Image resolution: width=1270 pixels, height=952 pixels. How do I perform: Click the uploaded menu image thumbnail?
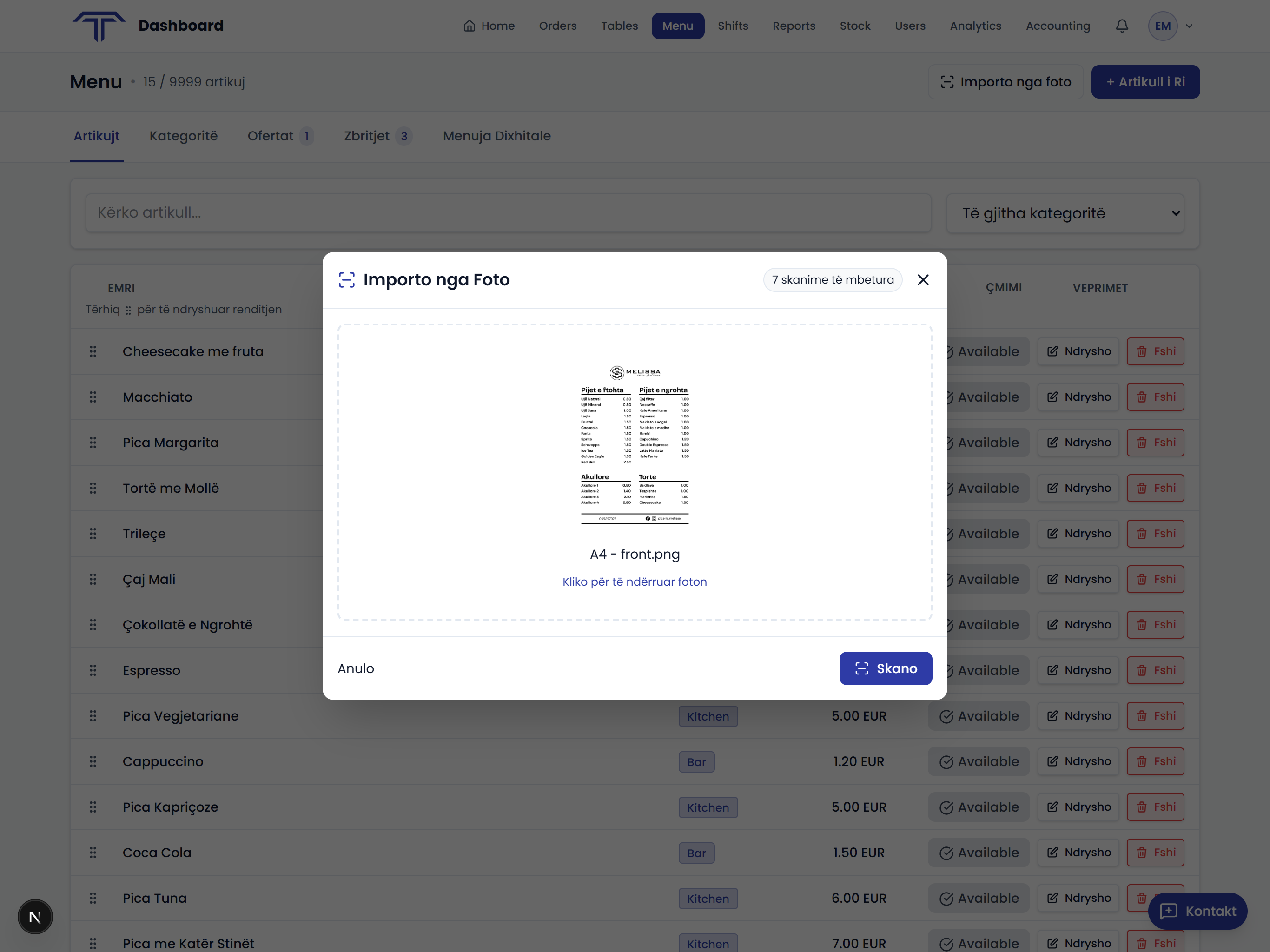pos(635,445)
